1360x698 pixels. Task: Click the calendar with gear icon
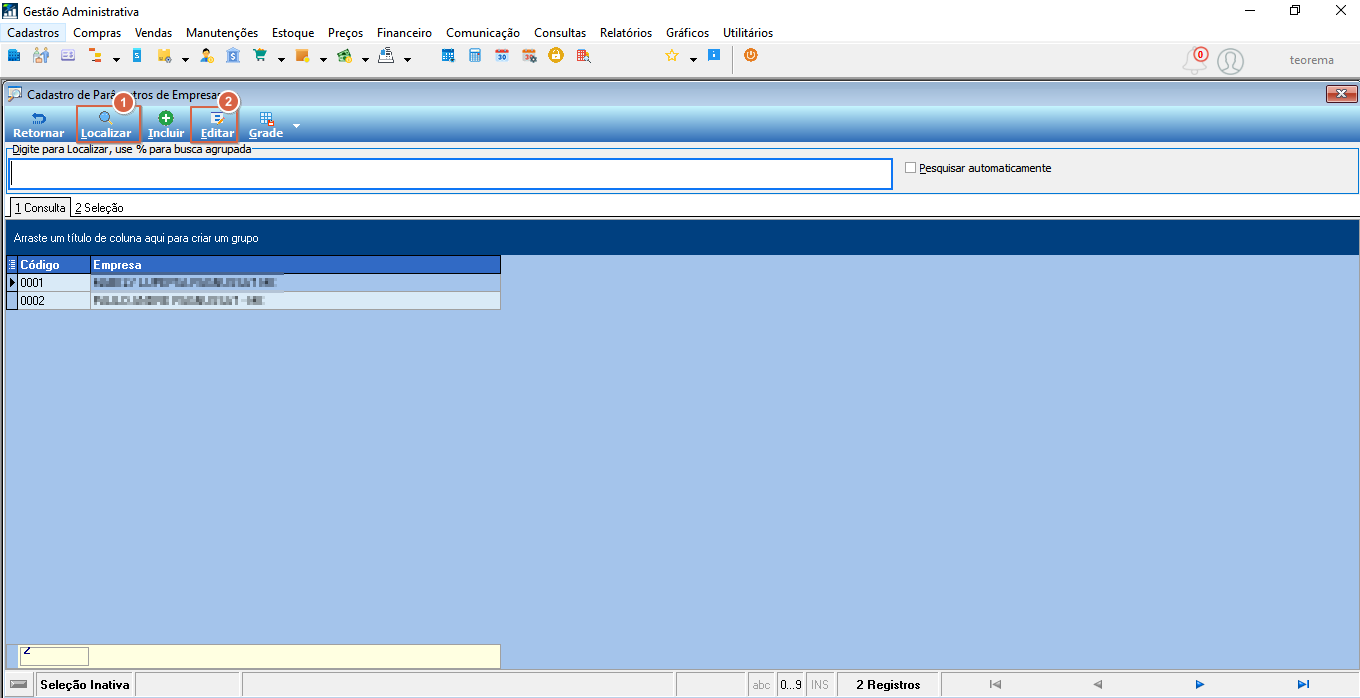pyautogui.click(x=529, y=56)
